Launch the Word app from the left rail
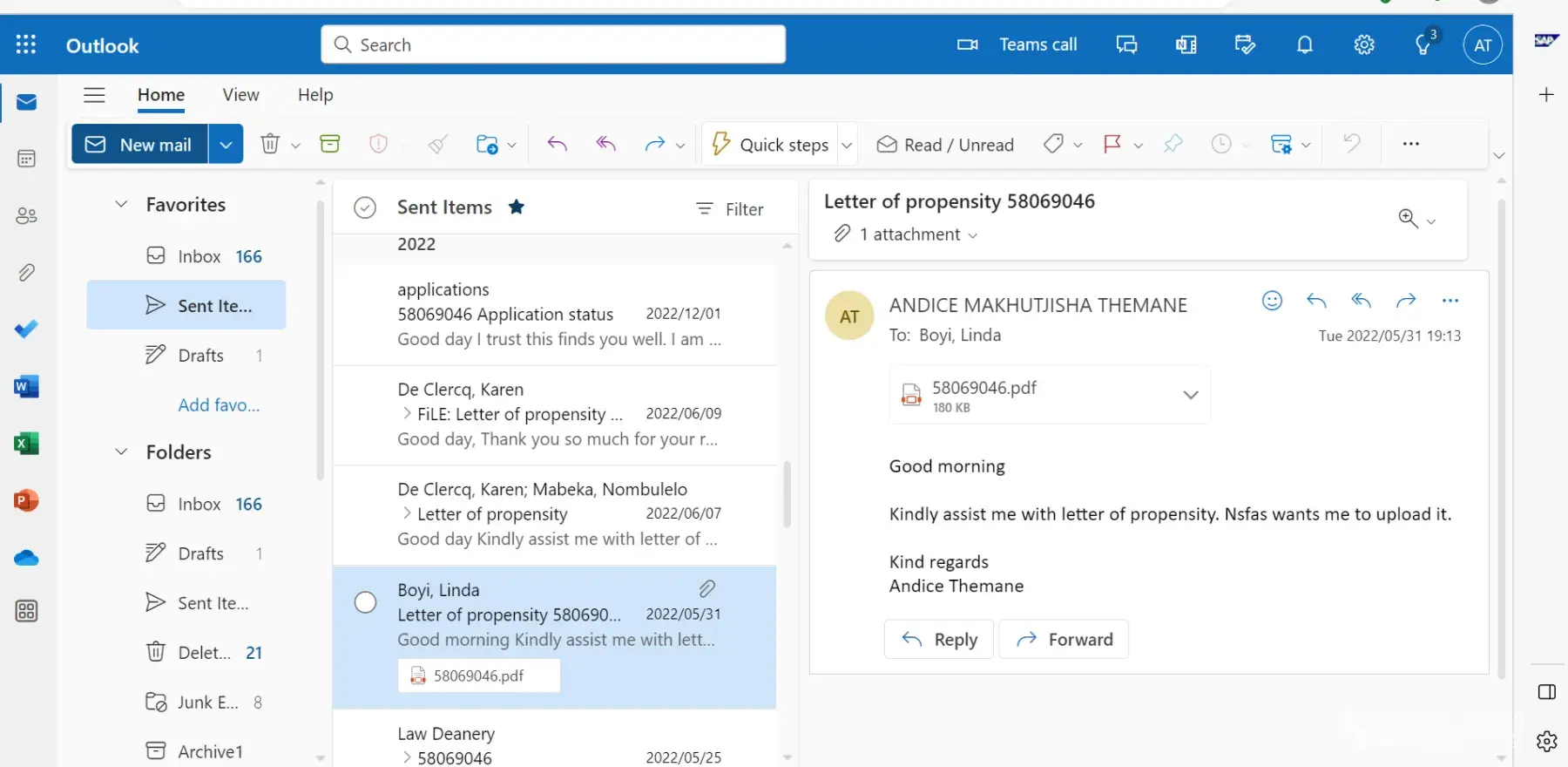This screenshot has height=767, width=1568. coord(26,386)
